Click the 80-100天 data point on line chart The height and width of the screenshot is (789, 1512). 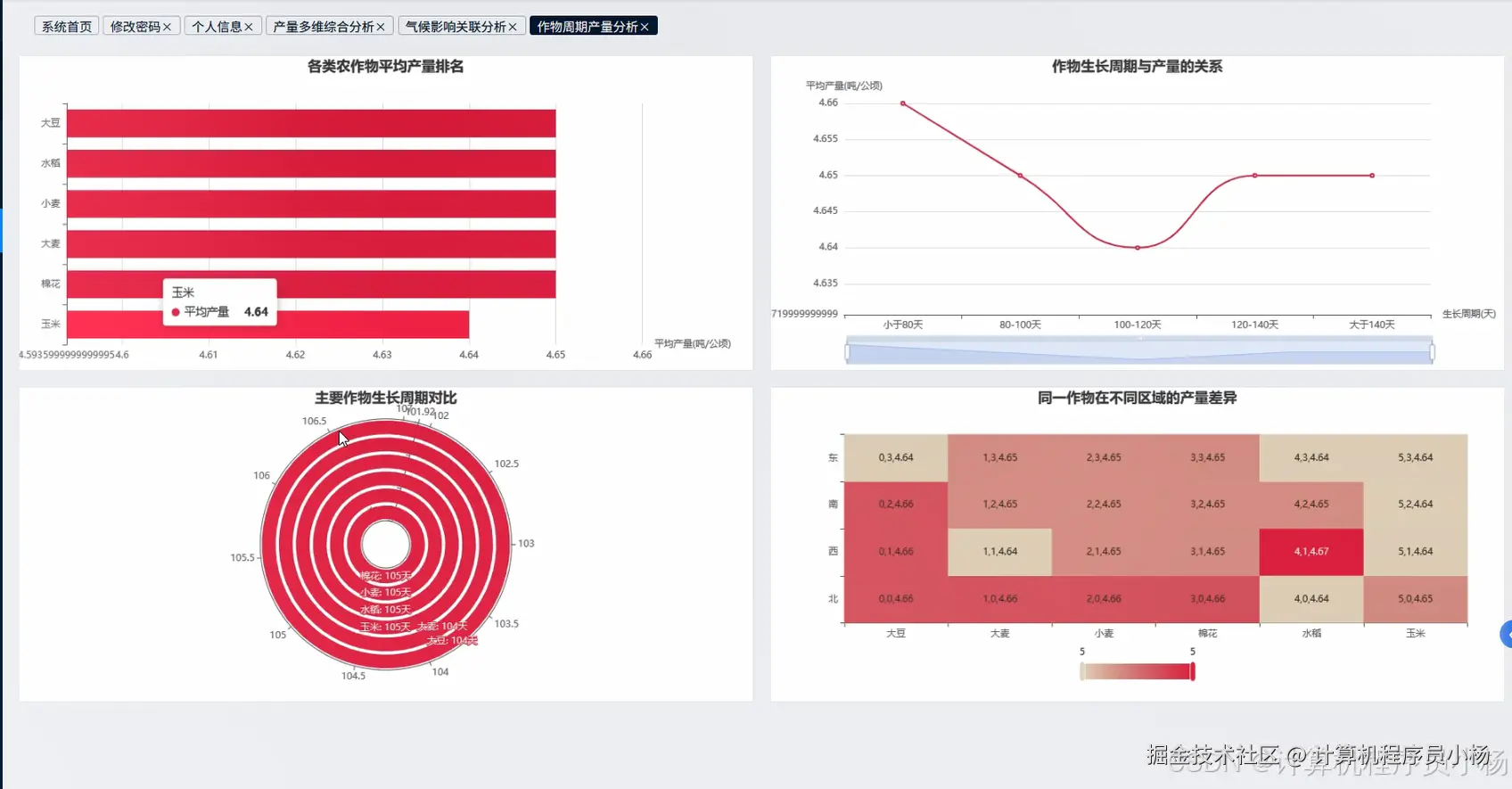(x=1021, y=176)
